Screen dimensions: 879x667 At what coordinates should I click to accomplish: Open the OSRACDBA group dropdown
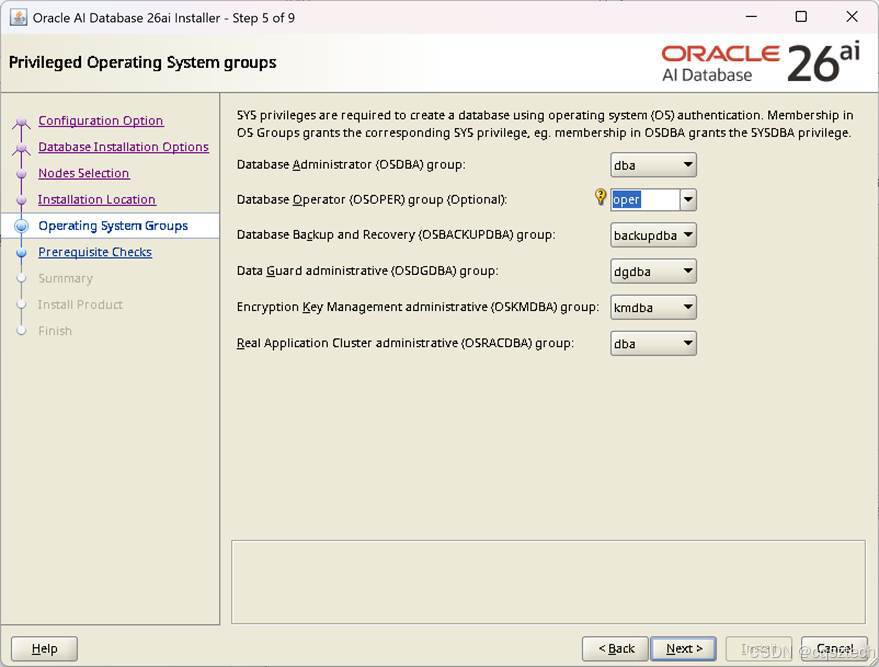[653, 344]
